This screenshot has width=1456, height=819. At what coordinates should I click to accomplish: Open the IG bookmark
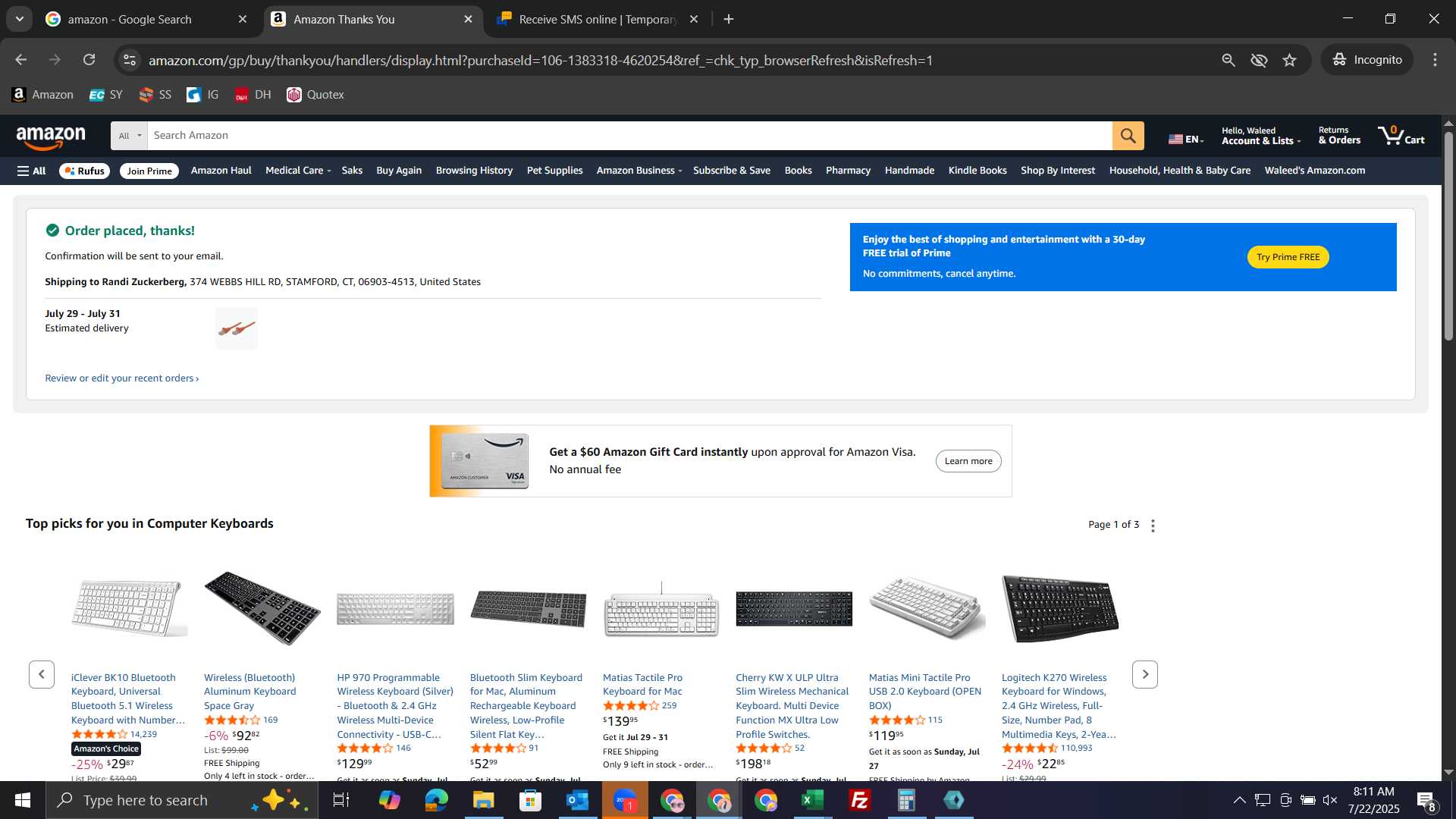pos(202,95)
